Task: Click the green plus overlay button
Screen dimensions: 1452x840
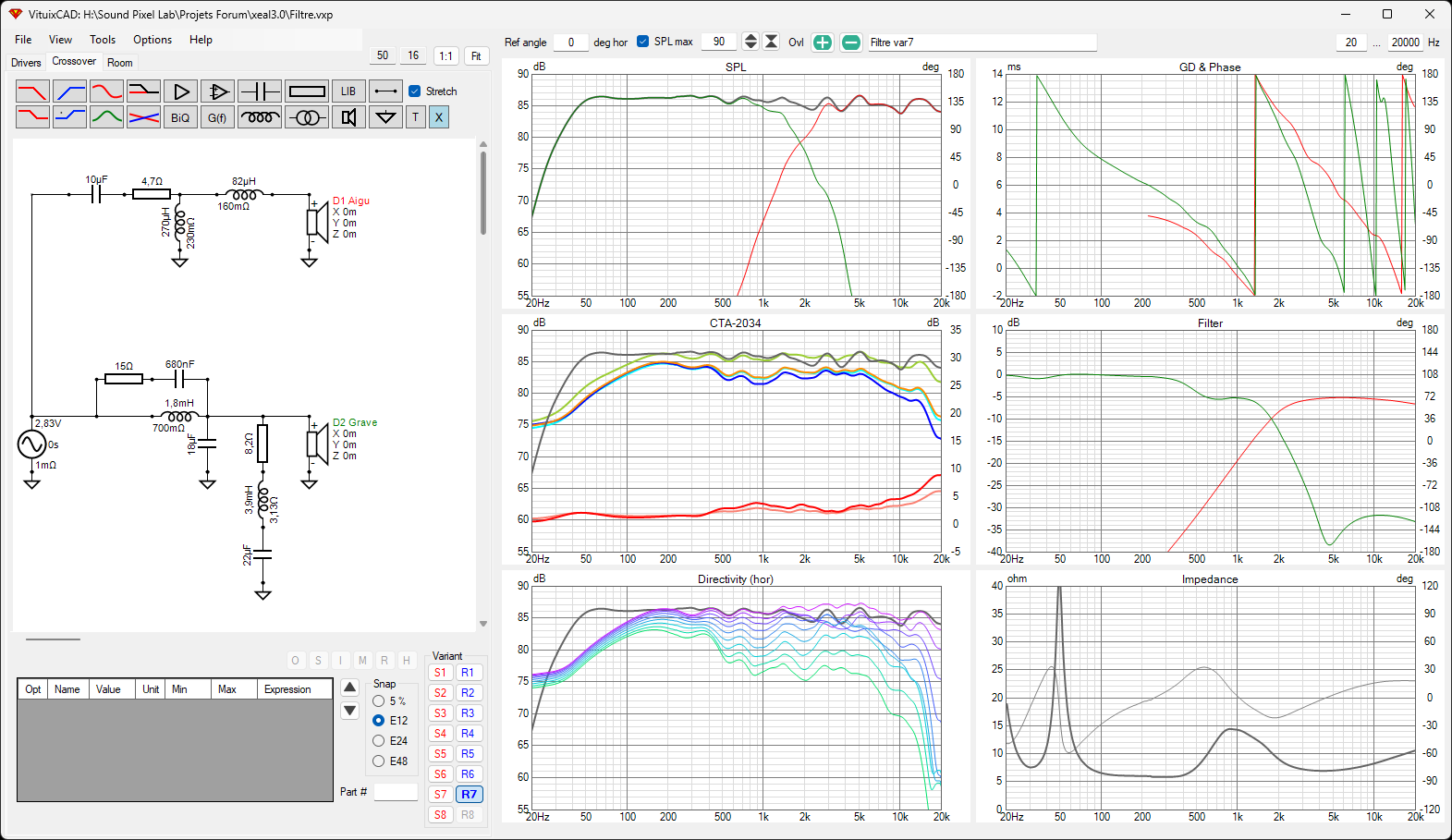Action: [x=823, y=43]
